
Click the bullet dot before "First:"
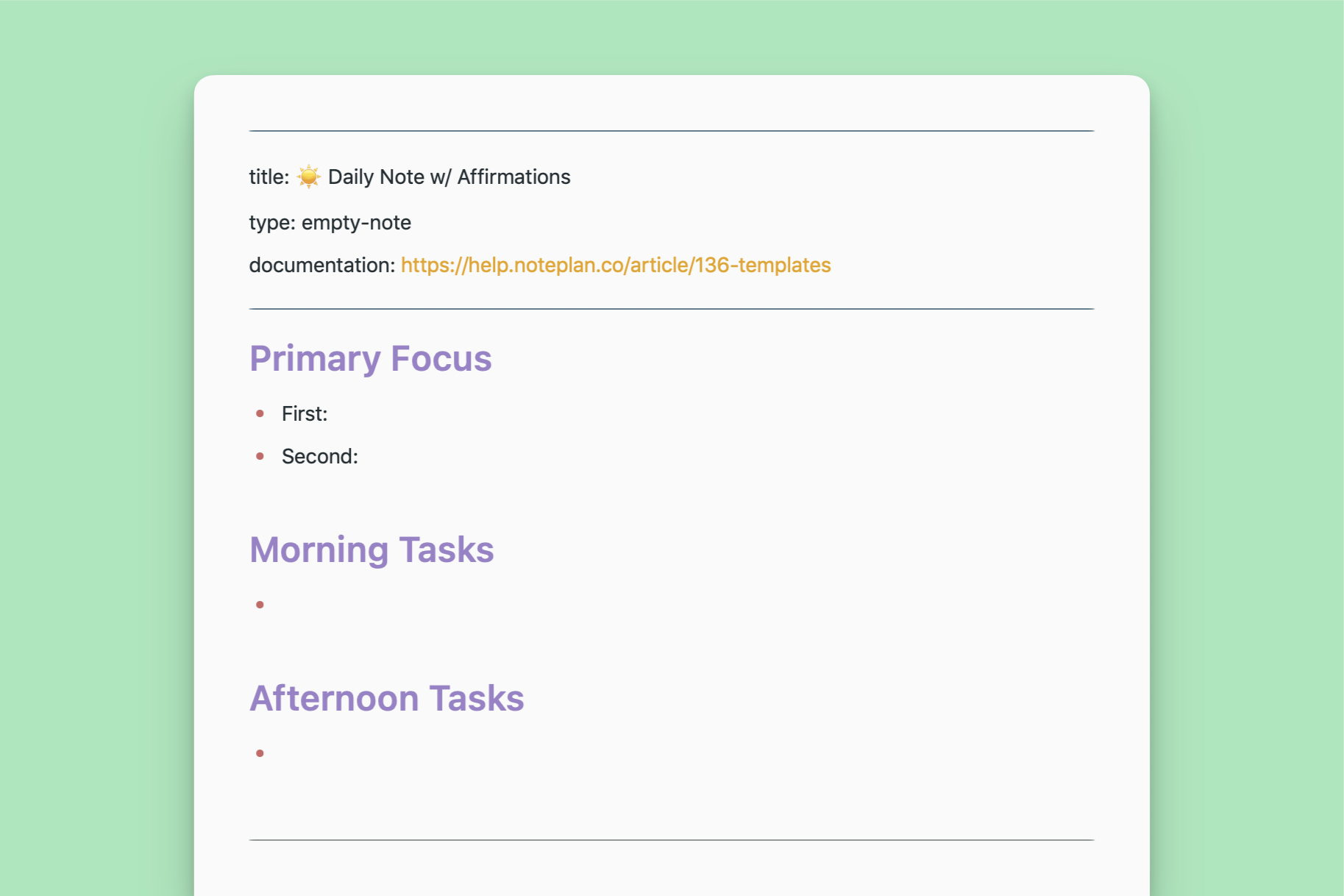tap(260, 414)
